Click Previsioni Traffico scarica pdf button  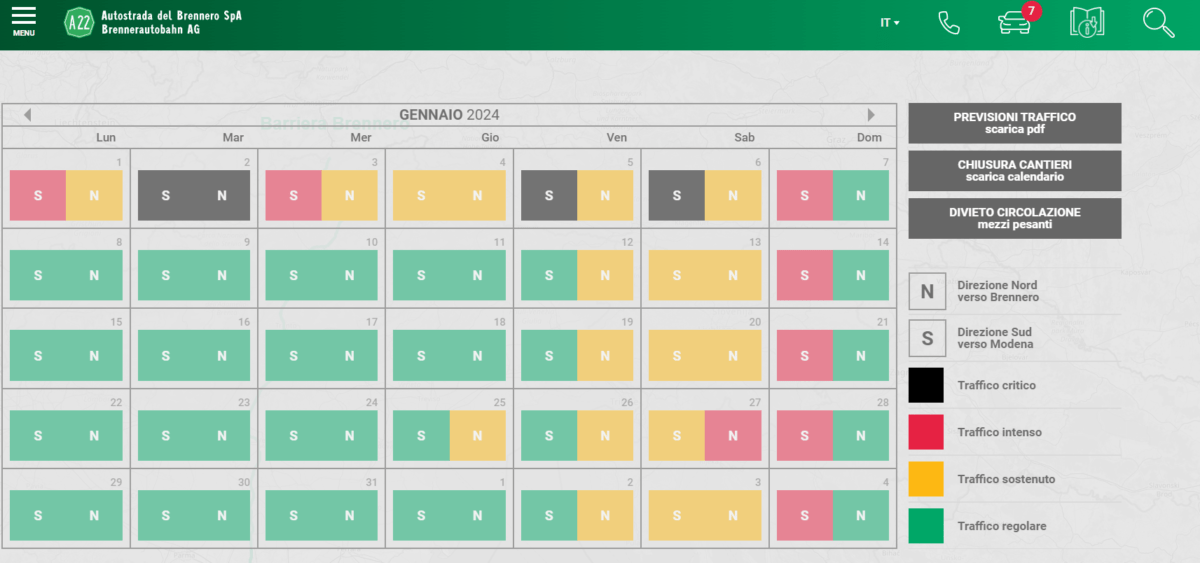click(1014, 123)
